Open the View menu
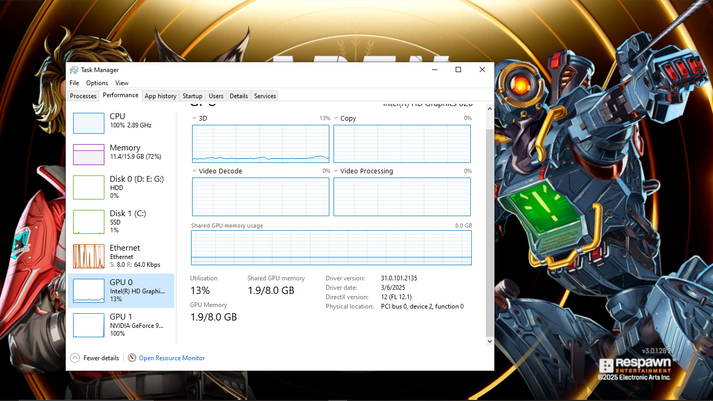Viewport: 713px width, 401px height. click(121, 83)
